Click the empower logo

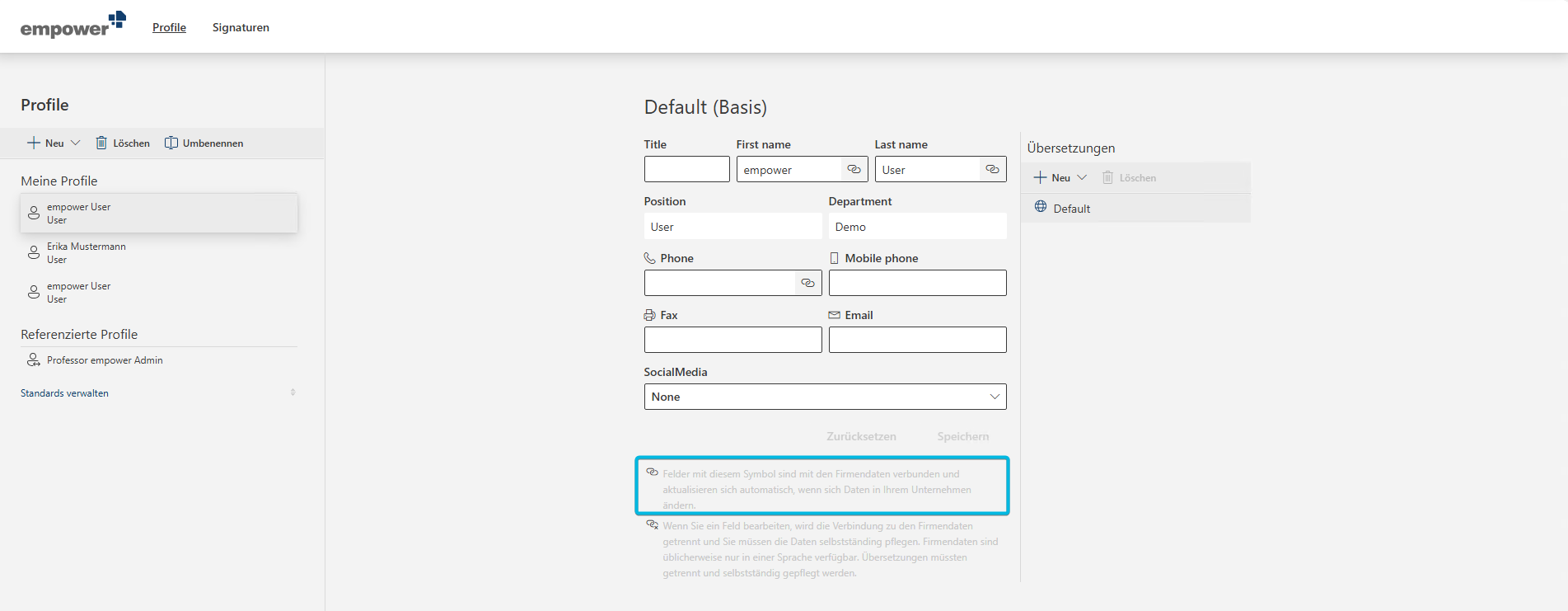click(73, 26)
